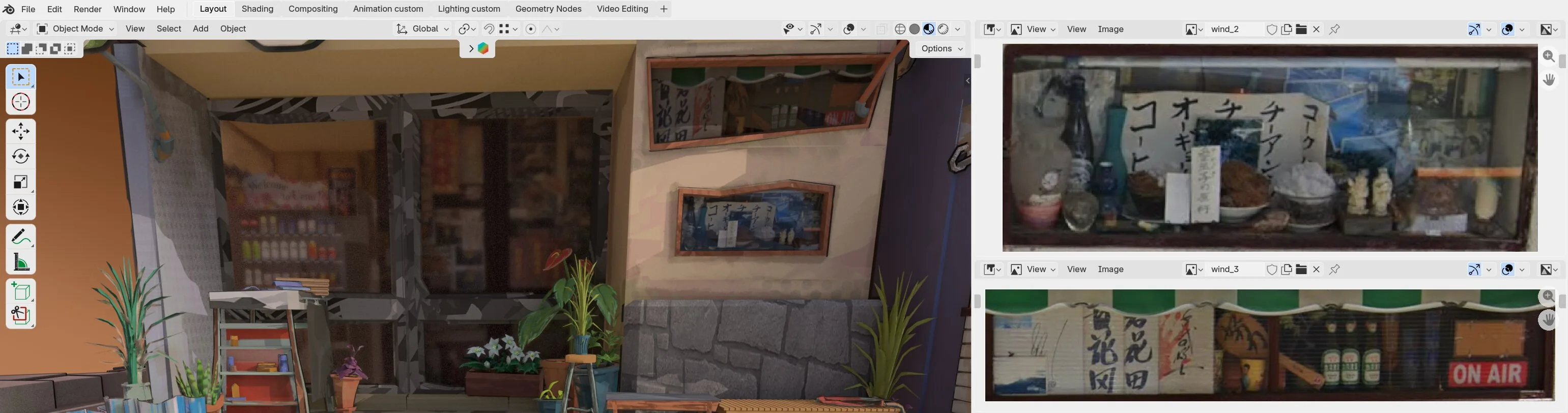Click fake user shield icon for wind_2
Screen dimensions: 1568x413
1272,29
